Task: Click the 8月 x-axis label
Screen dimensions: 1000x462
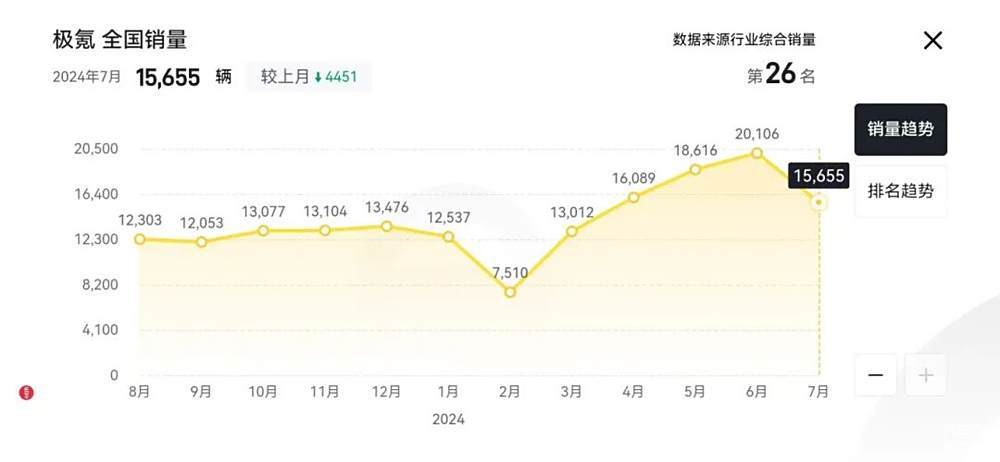Action: coord(139,392)
